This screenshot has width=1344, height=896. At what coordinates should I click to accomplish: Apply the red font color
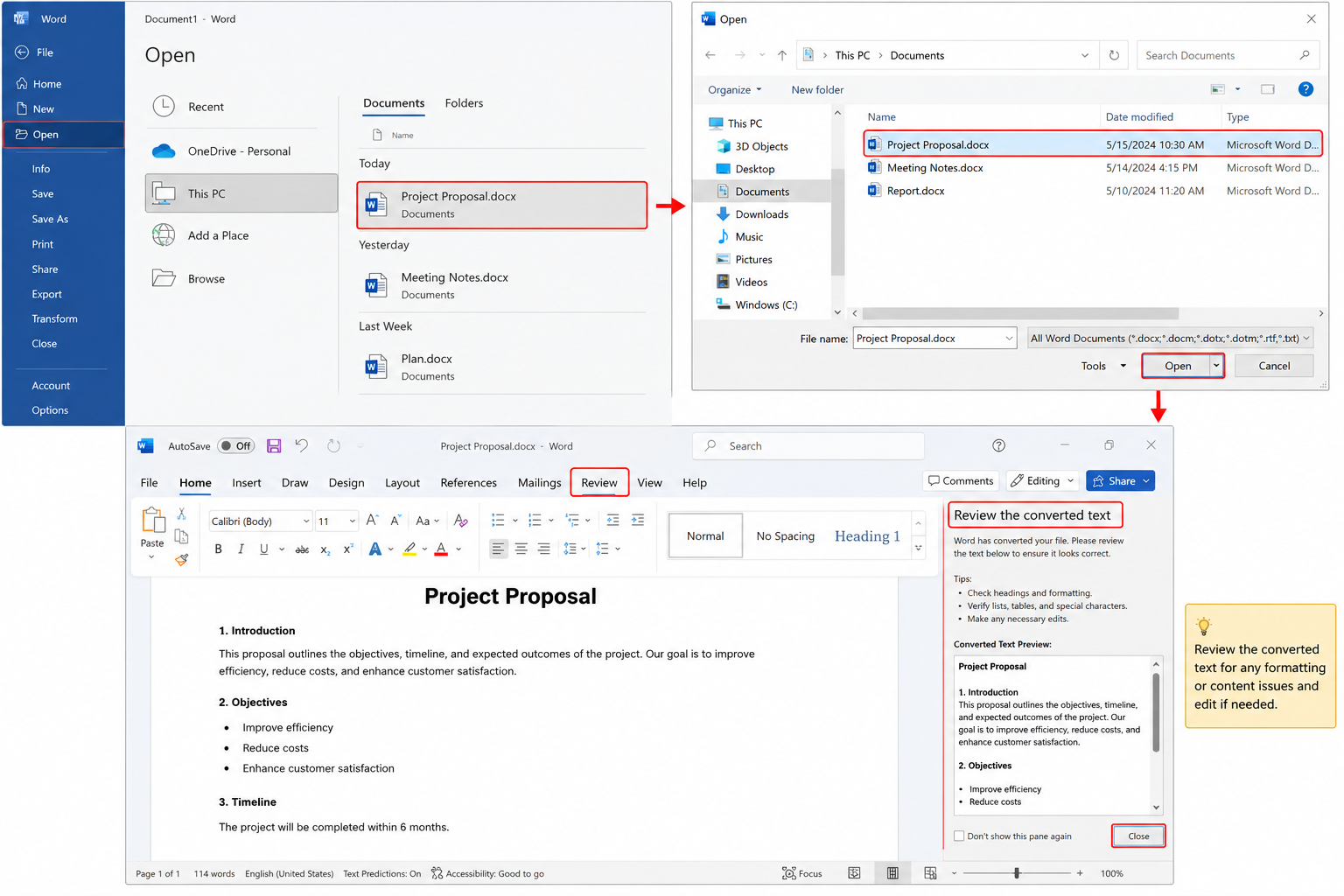[x=442, y=549]
